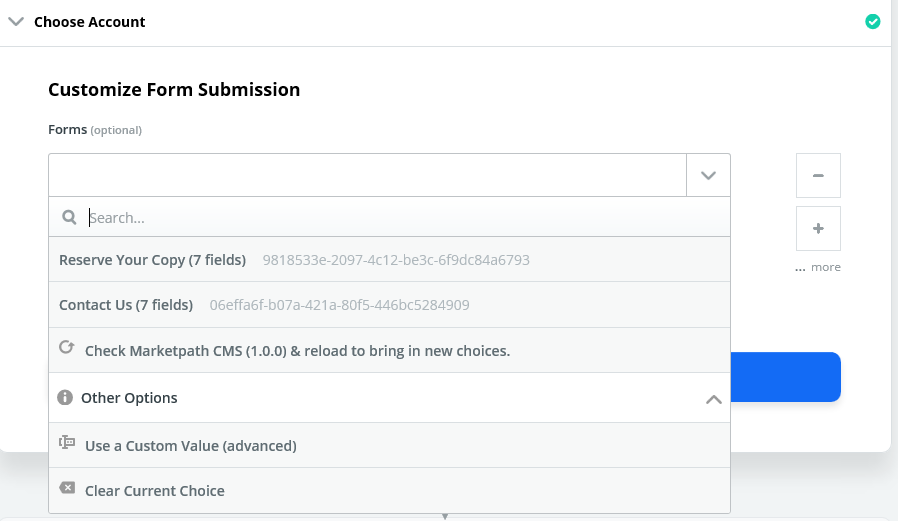Image resolution: width=898 pixels, height=521 pixels.
Task: Click the reload circular arrow icon
Action: (66, 348)
